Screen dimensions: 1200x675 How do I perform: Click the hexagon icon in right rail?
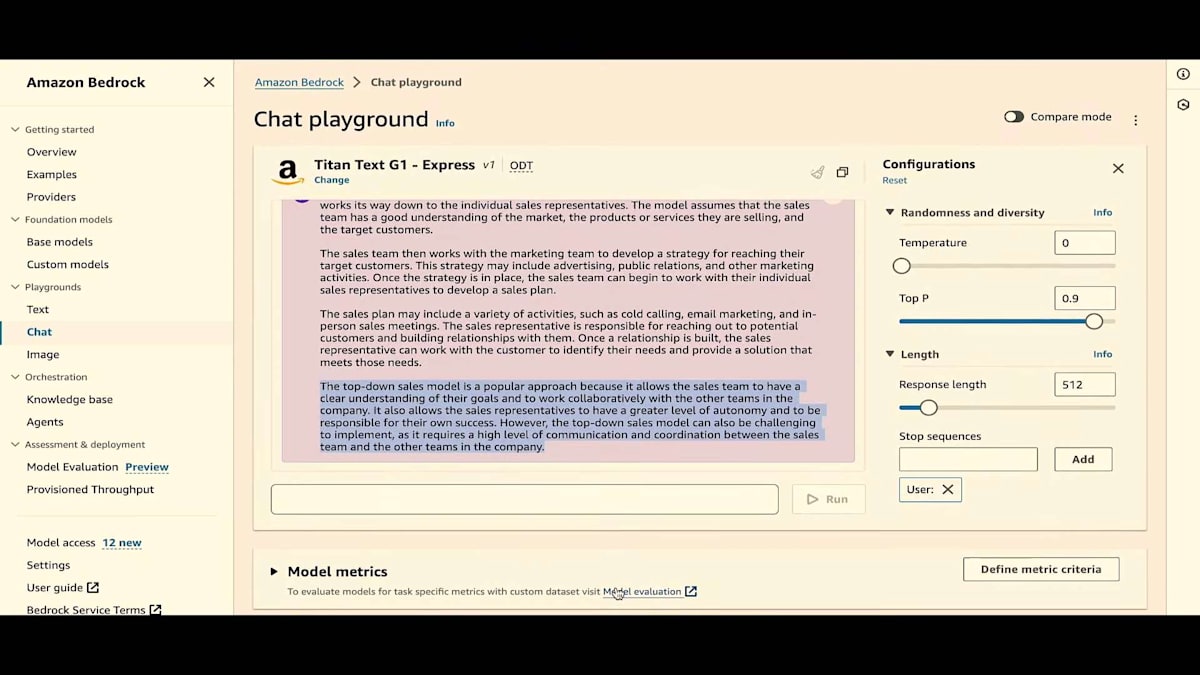pyautogui.click(x=1183, y=104)
